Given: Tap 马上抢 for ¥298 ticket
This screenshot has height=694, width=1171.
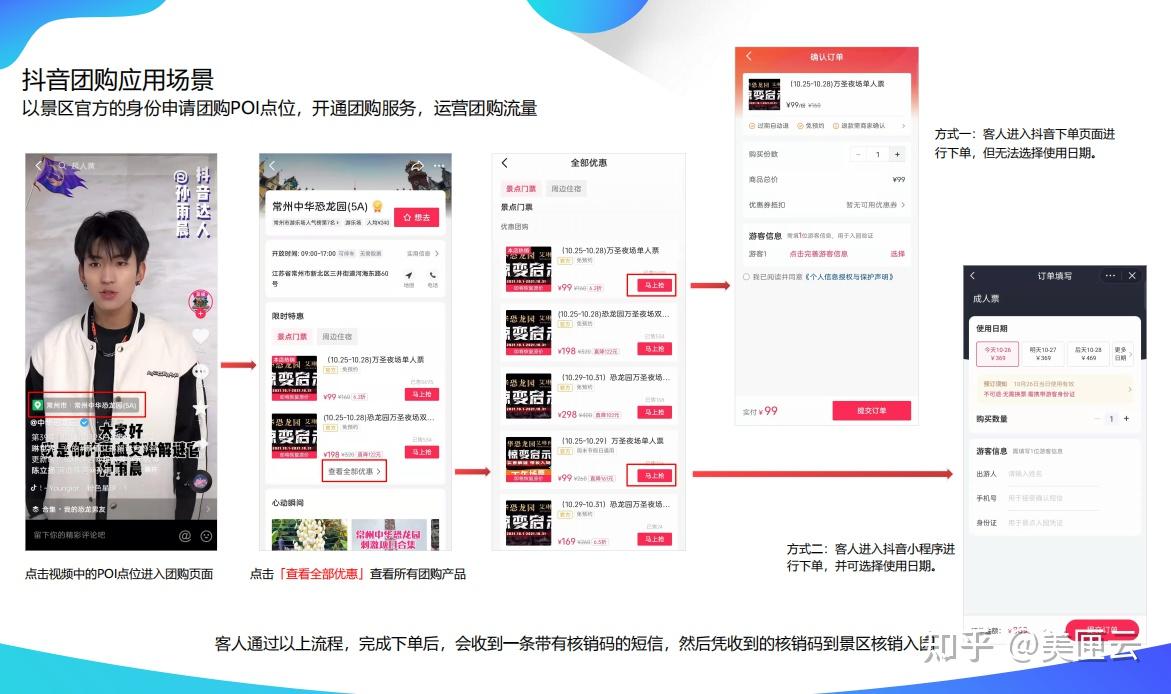Looking at the screenshot, I should pyautogui.click(x=654, y=412).
